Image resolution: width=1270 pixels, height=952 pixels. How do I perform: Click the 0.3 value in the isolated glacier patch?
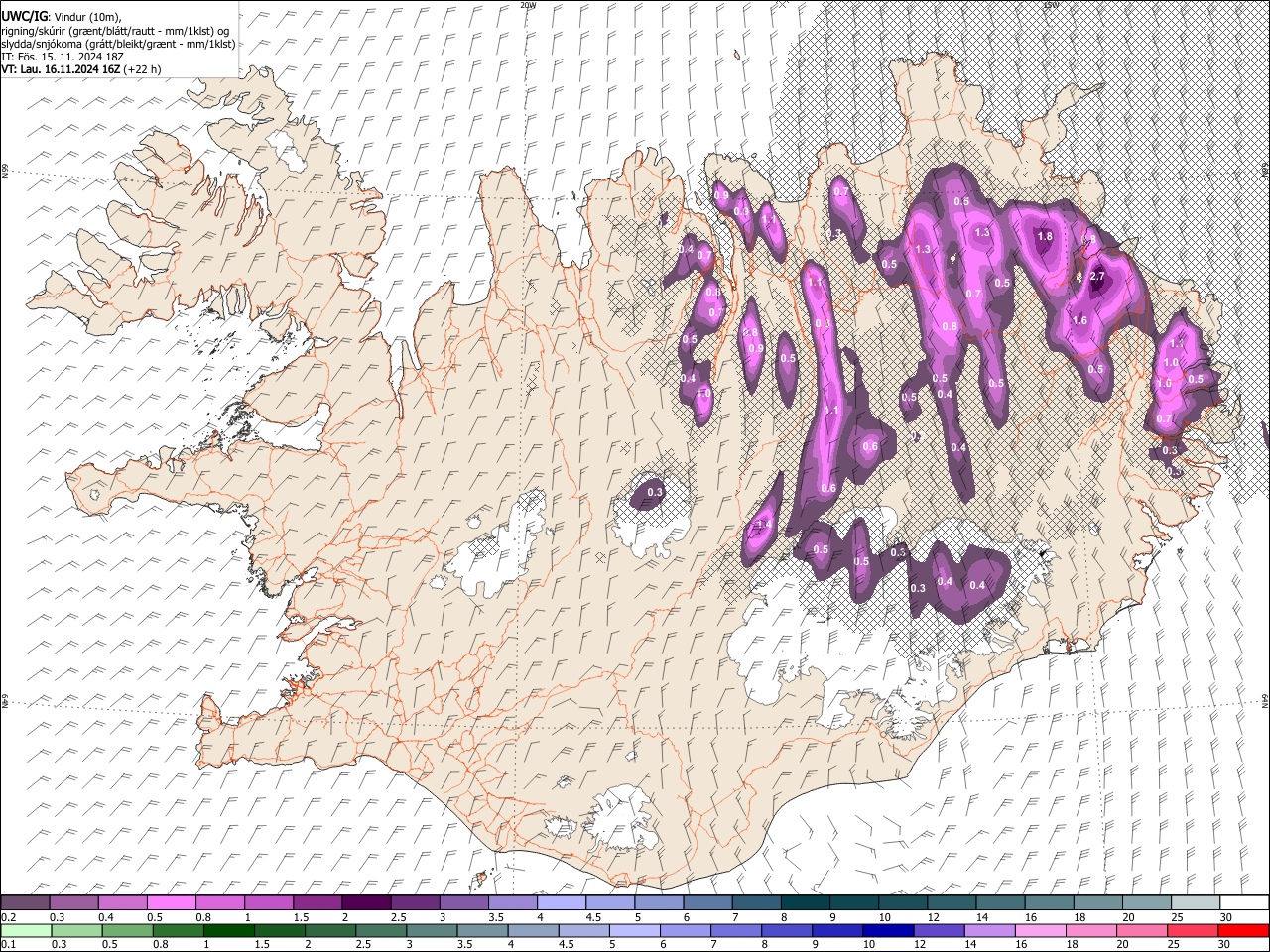click(x=654, y=492)
